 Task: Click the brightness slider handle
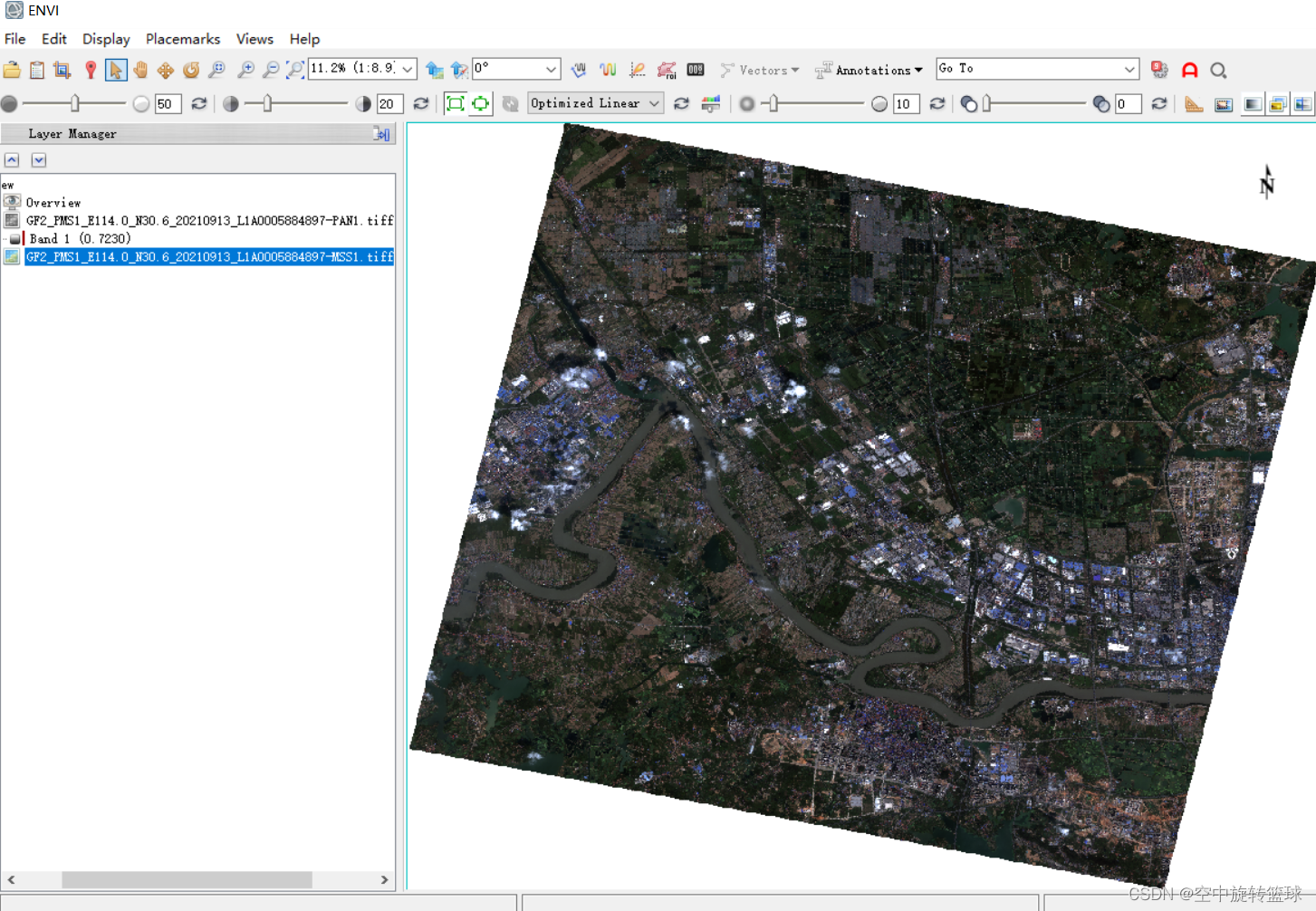[75, 103]
